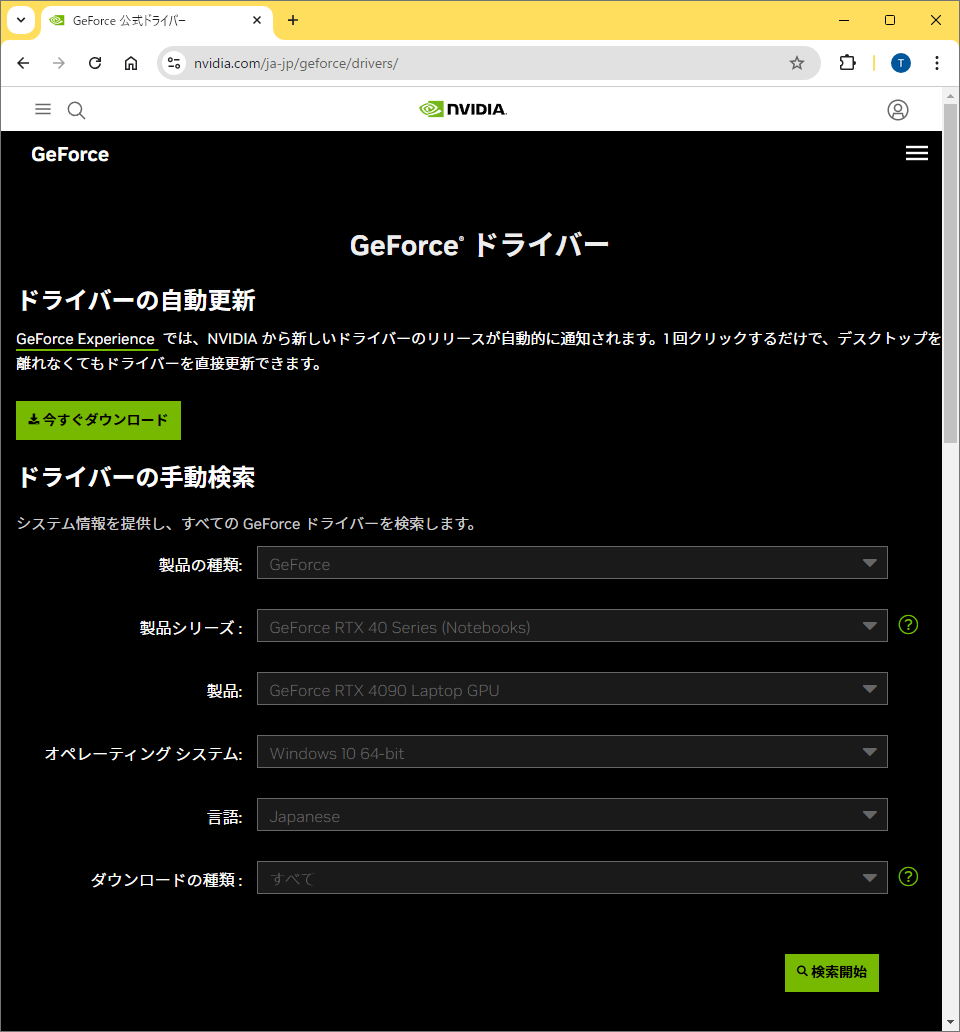Click the browser extensions puzzle icon
This screenshot has width=960, height=1032.
pos(847,62)
